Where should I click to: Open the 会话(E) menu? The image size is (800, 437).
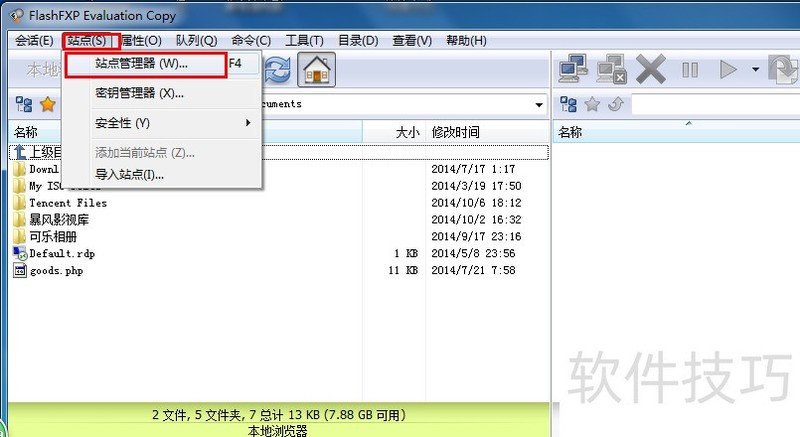click(x=34, y=41)
